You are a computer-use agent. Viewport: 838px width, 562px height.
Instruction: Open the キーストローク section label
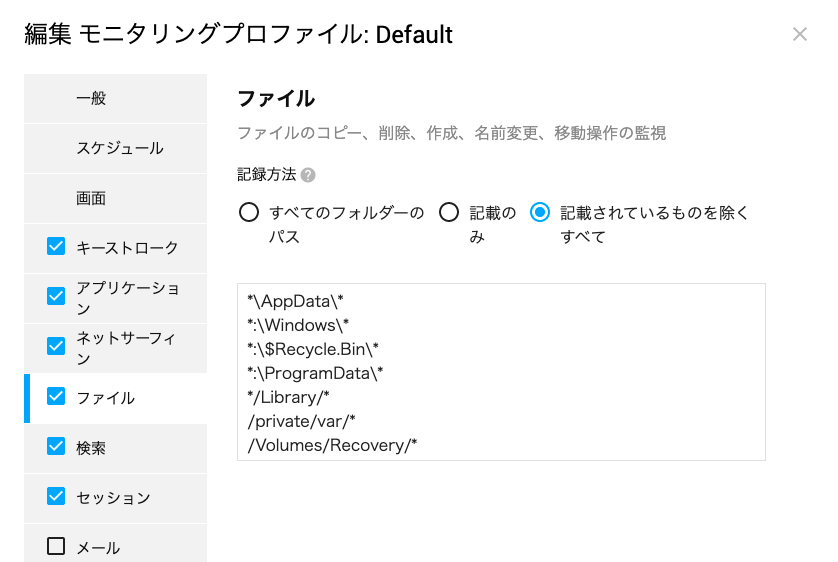point(127,248)
